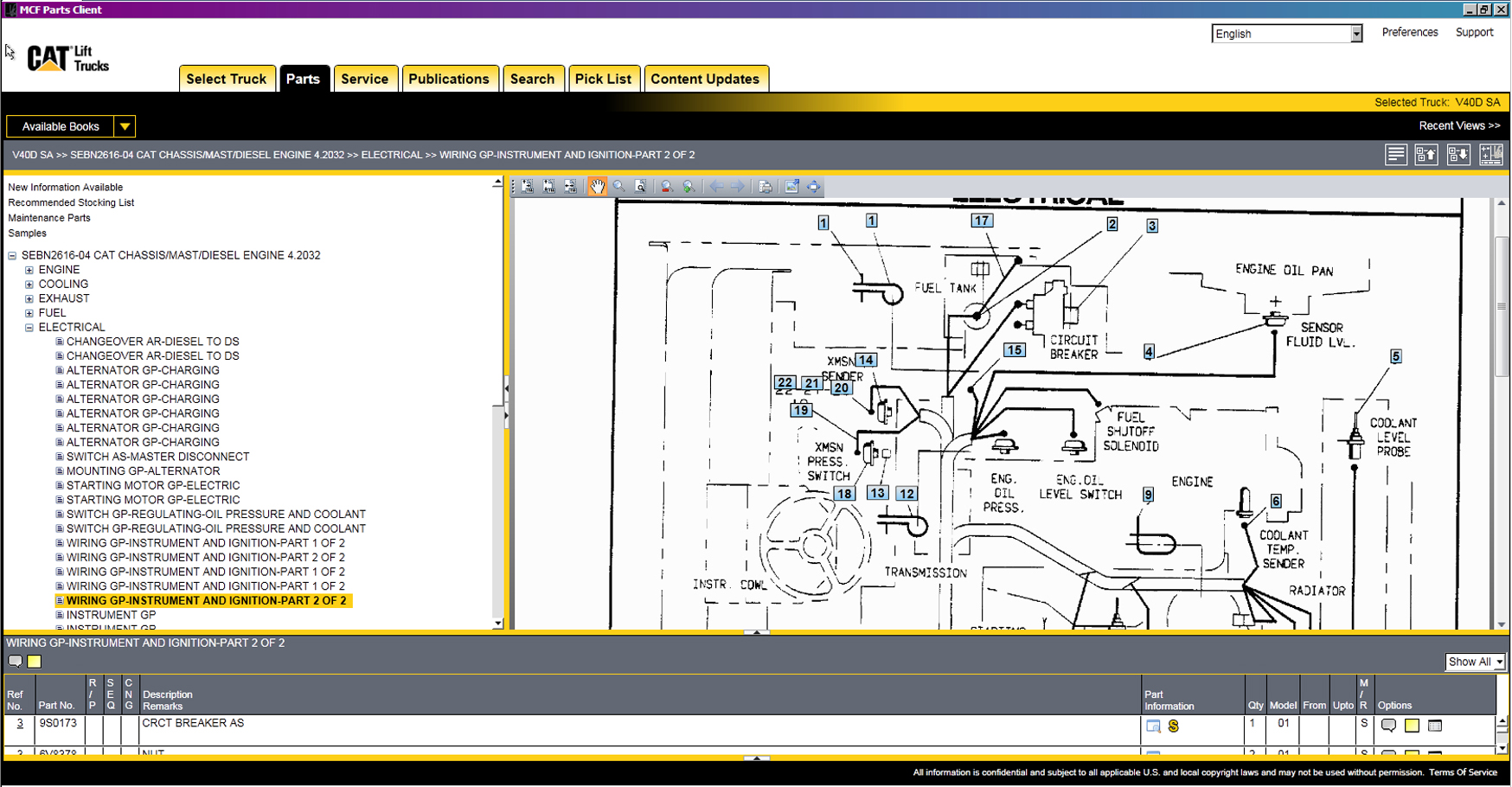Click the previous section up-arrow icon
The height and width of the screenshot is (787, 1512).
[1426, 155]
